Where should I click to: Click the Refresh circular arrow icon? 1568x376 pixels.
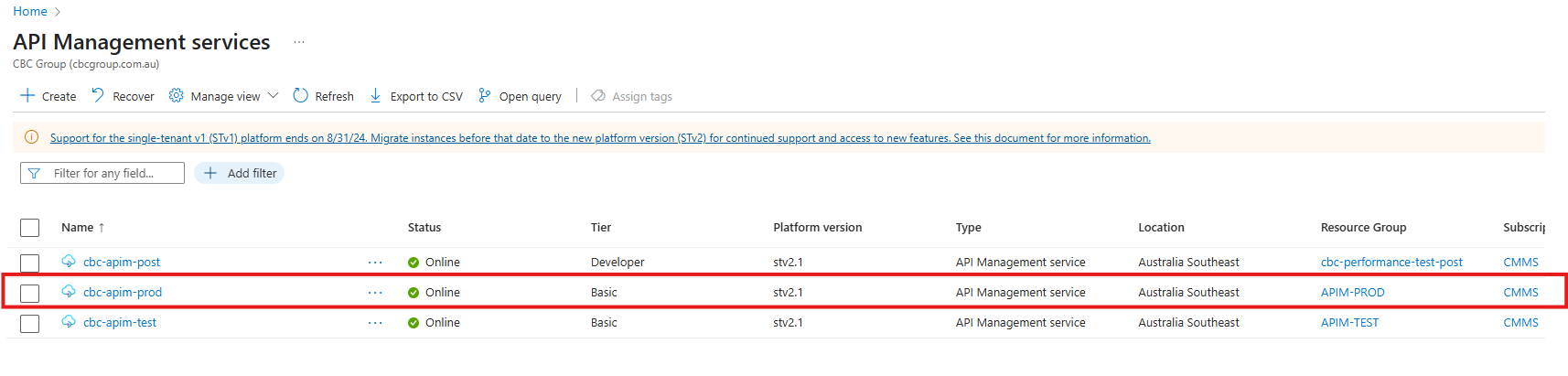[x=300, y=95]
